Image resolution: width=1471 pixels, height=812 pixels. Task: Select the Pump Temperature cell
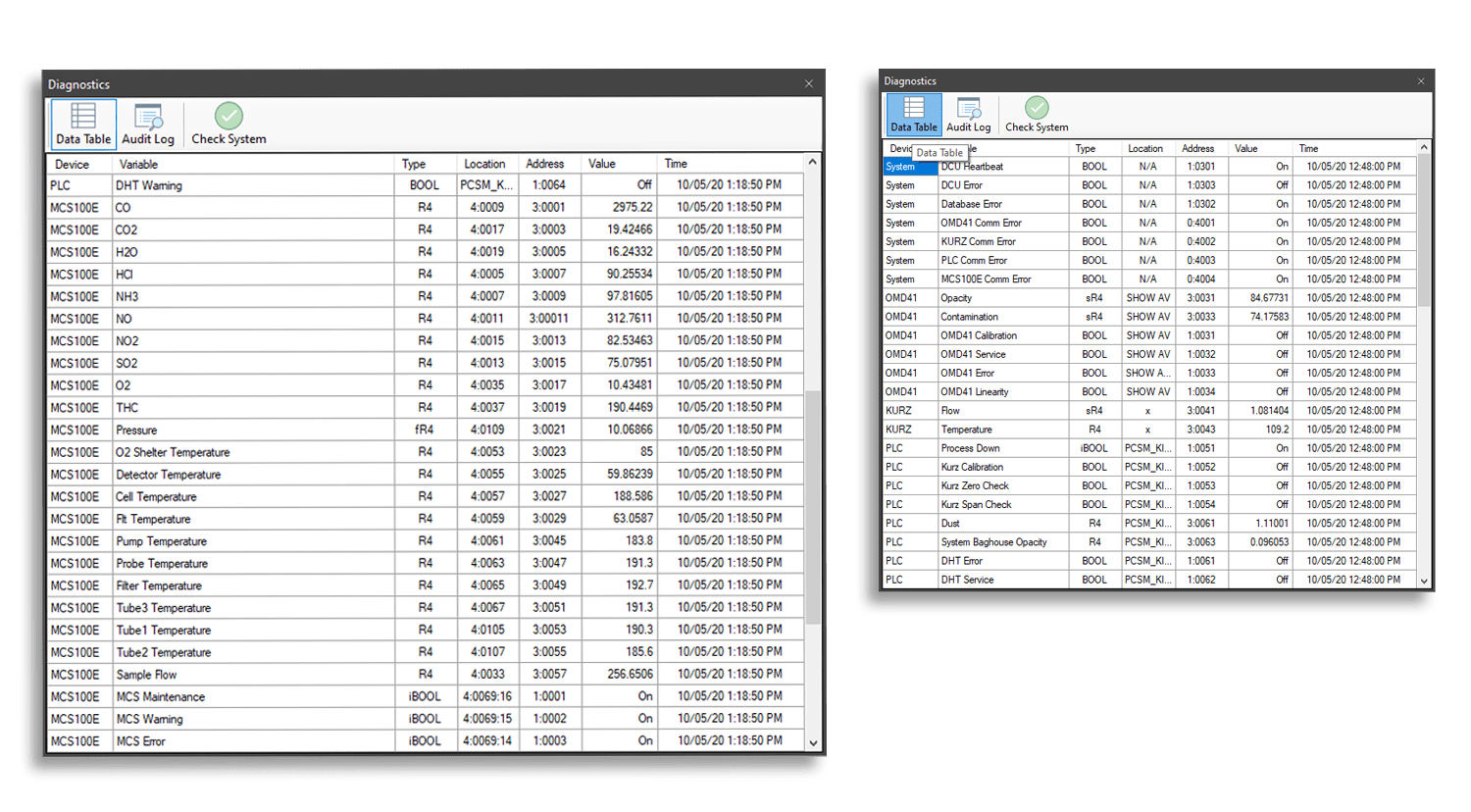(253, 541)
